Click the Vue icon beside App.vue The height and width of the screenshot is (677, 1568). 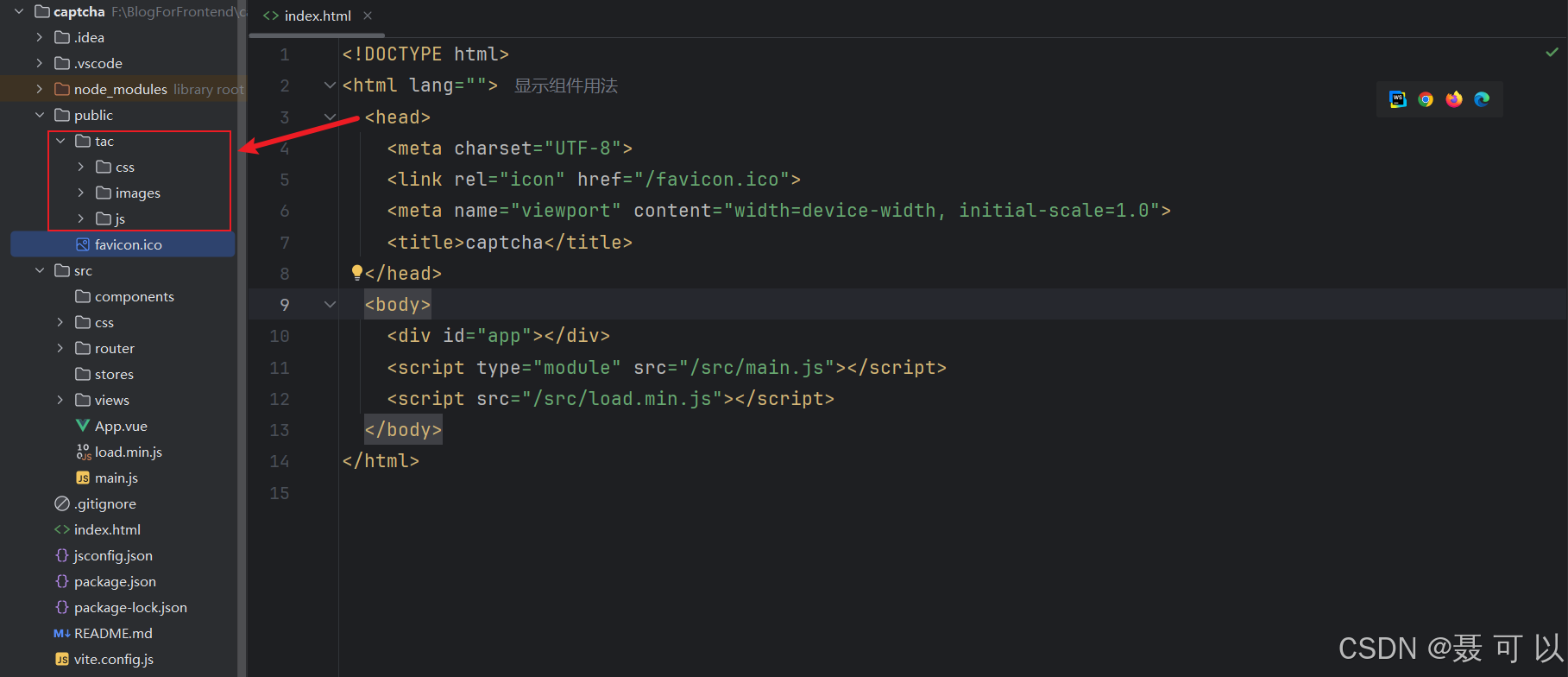tap(83, 426)
